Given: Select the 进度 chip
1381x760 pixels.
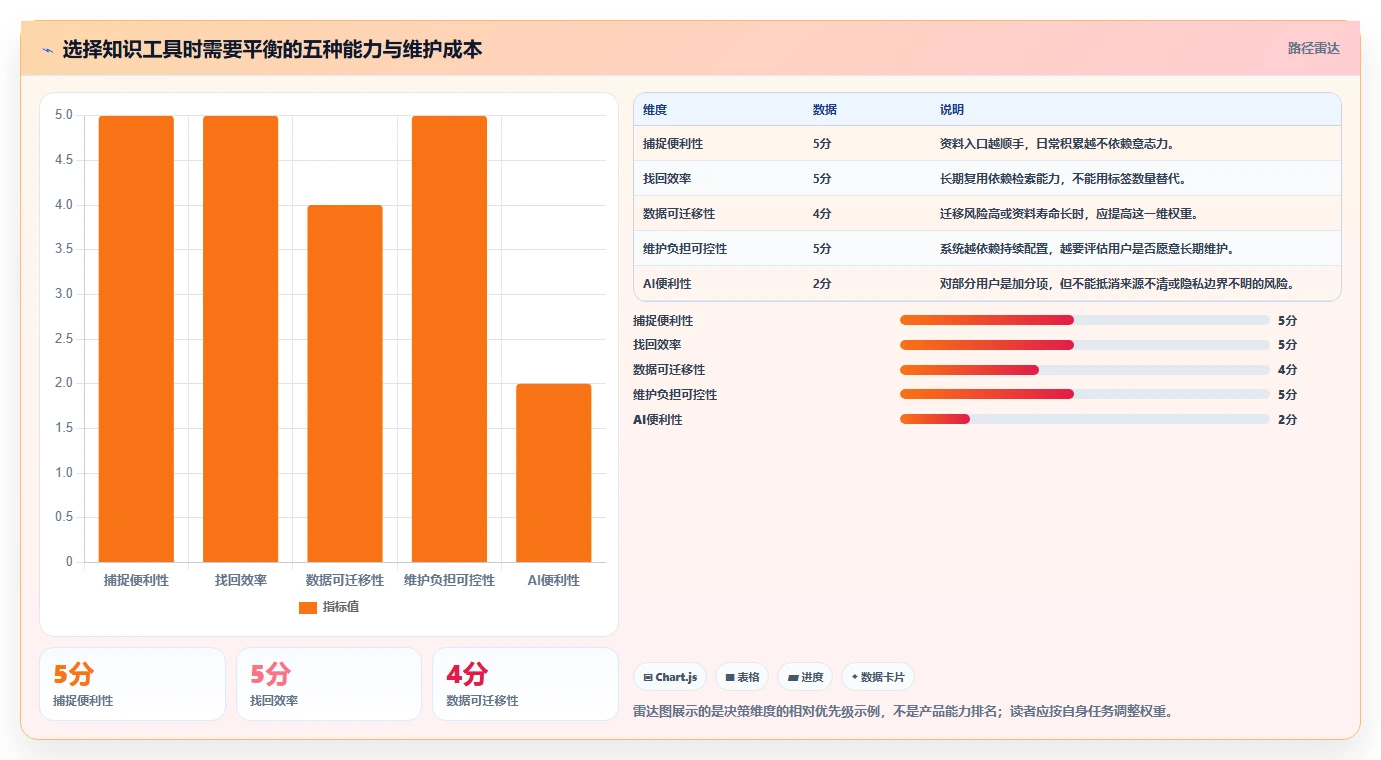Looking at the screenshot, I should 805,677.
